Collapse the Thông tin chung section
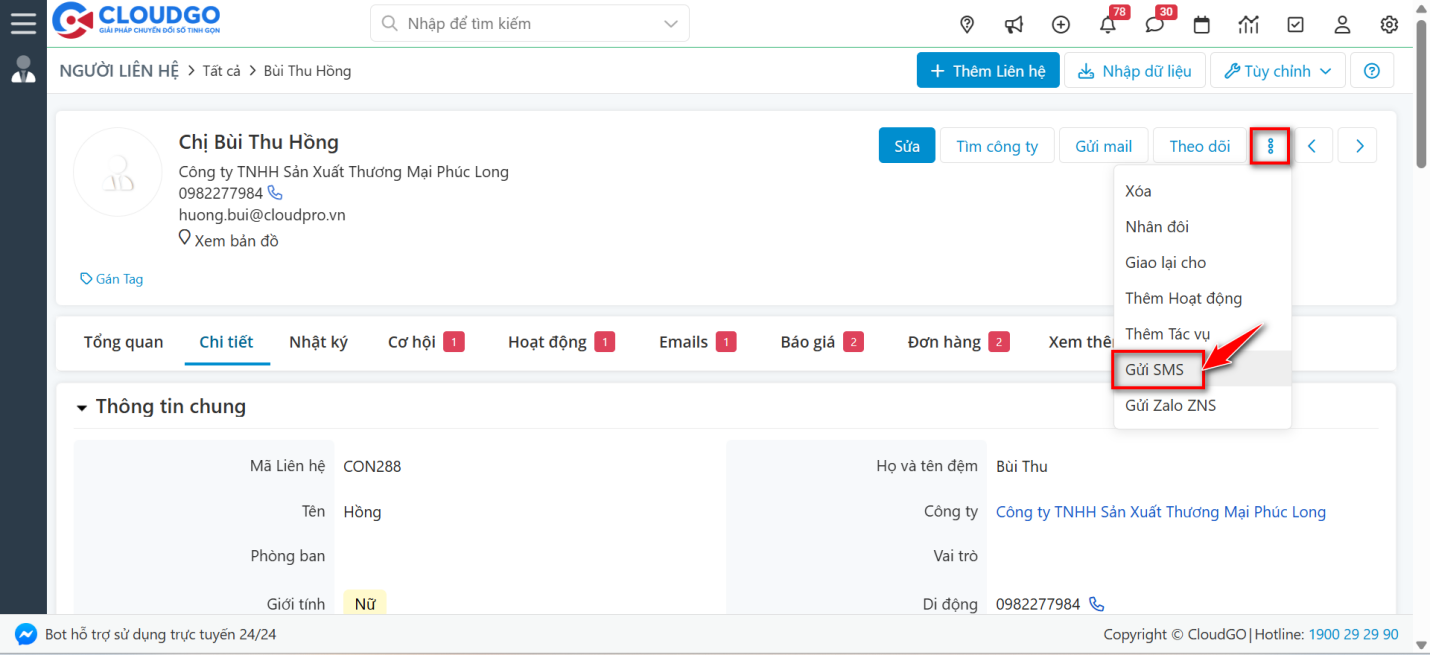 82,406
